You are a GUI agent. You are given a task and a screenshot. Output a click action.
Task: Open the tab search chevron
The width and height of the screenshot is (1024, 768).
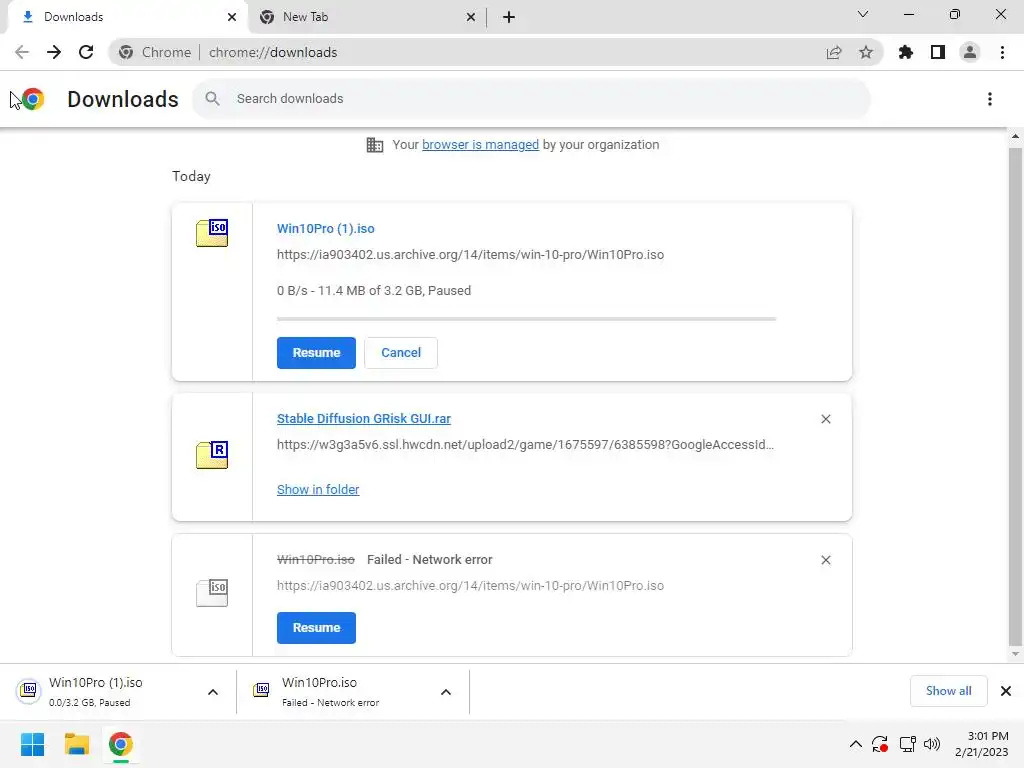click(863, 14)
